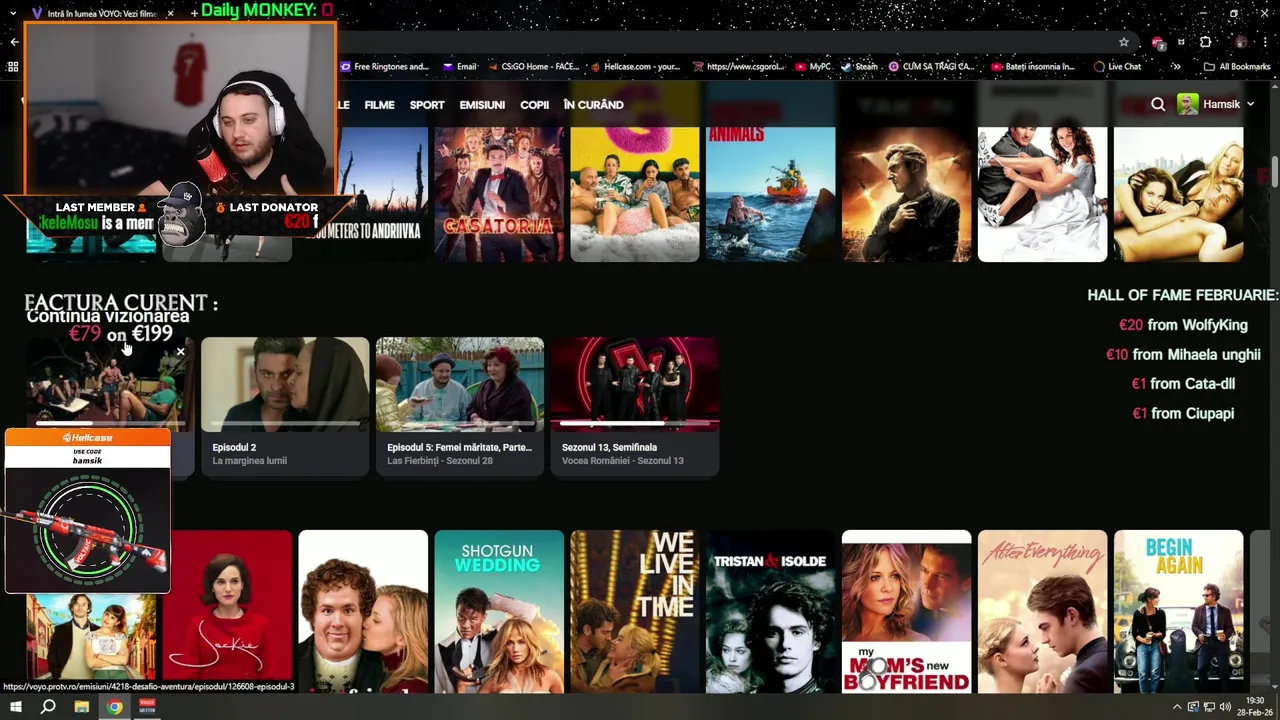1280x720 pixels.
Task: Open the Begin Again poster
Action: click(x=1179, y=611)
